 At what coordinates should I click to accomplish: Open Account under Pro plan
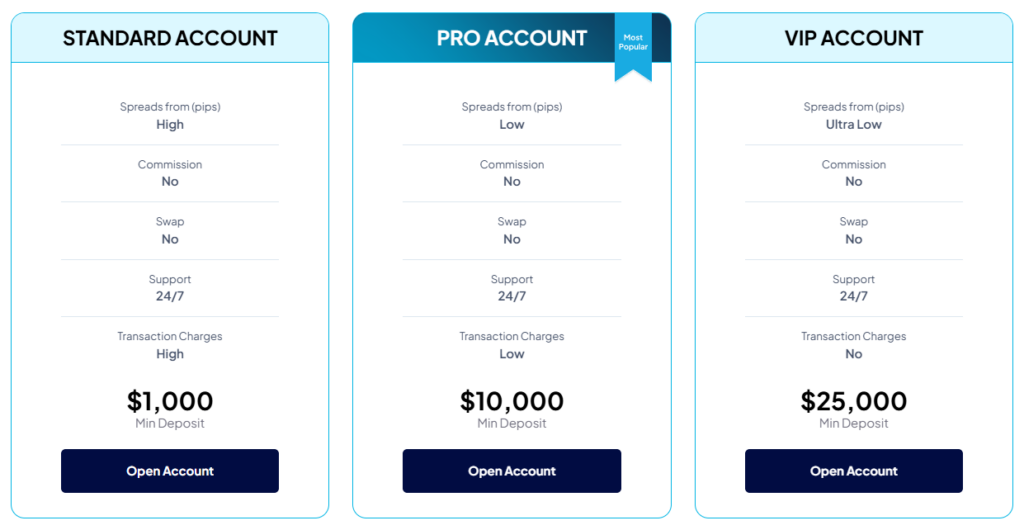point(512,471)
